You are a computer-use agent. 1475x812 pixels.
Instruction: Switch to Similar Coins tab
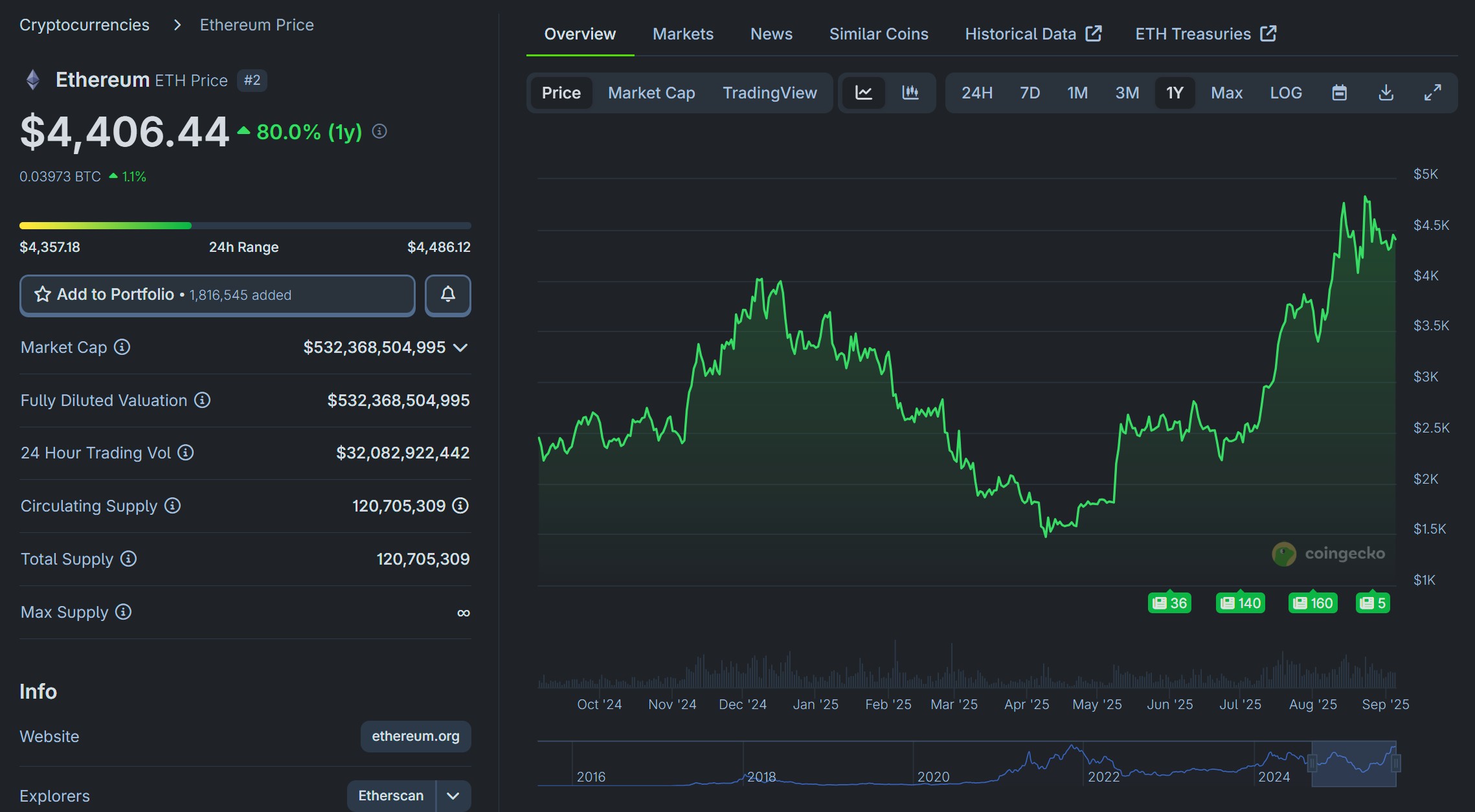click(878, 34)
